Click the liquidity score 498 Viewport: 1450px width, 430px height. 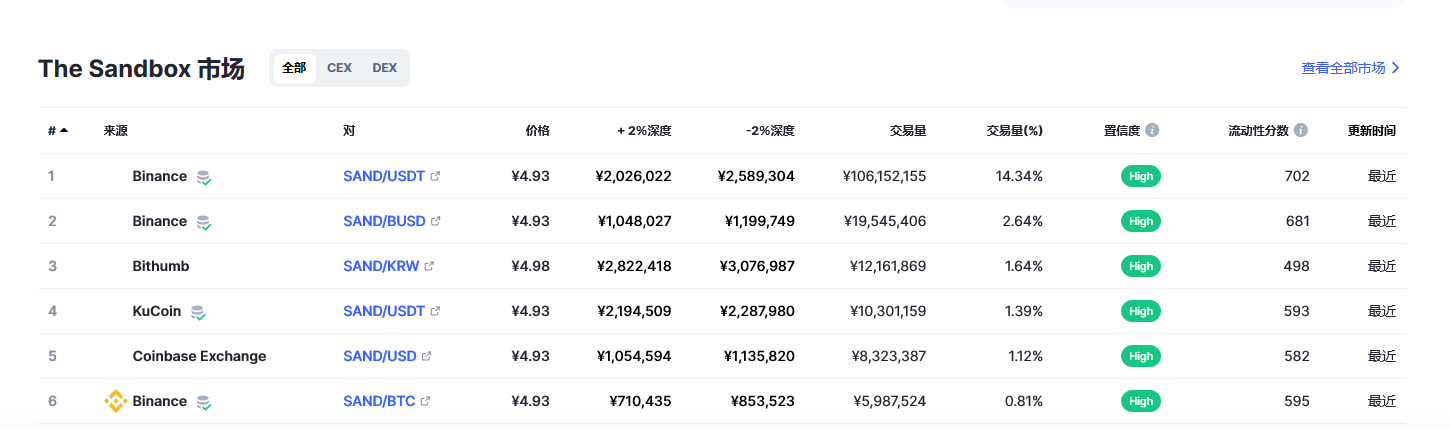(1297, 266)
